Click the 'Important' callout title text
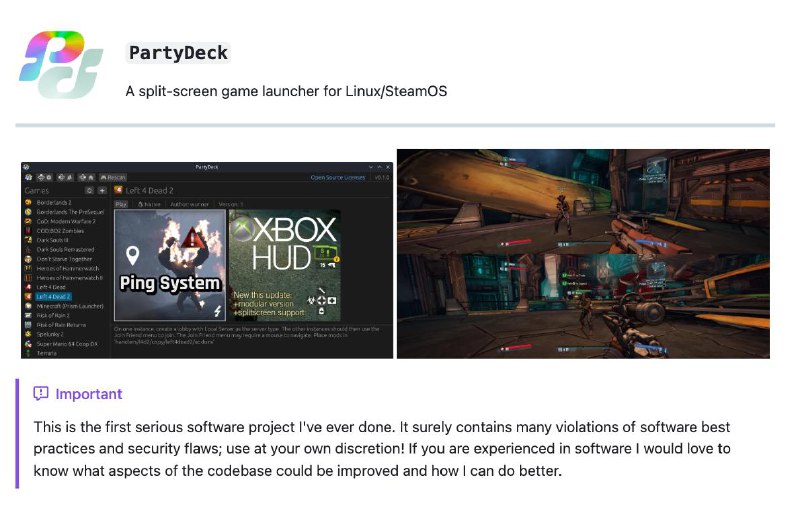 point(89,394)
